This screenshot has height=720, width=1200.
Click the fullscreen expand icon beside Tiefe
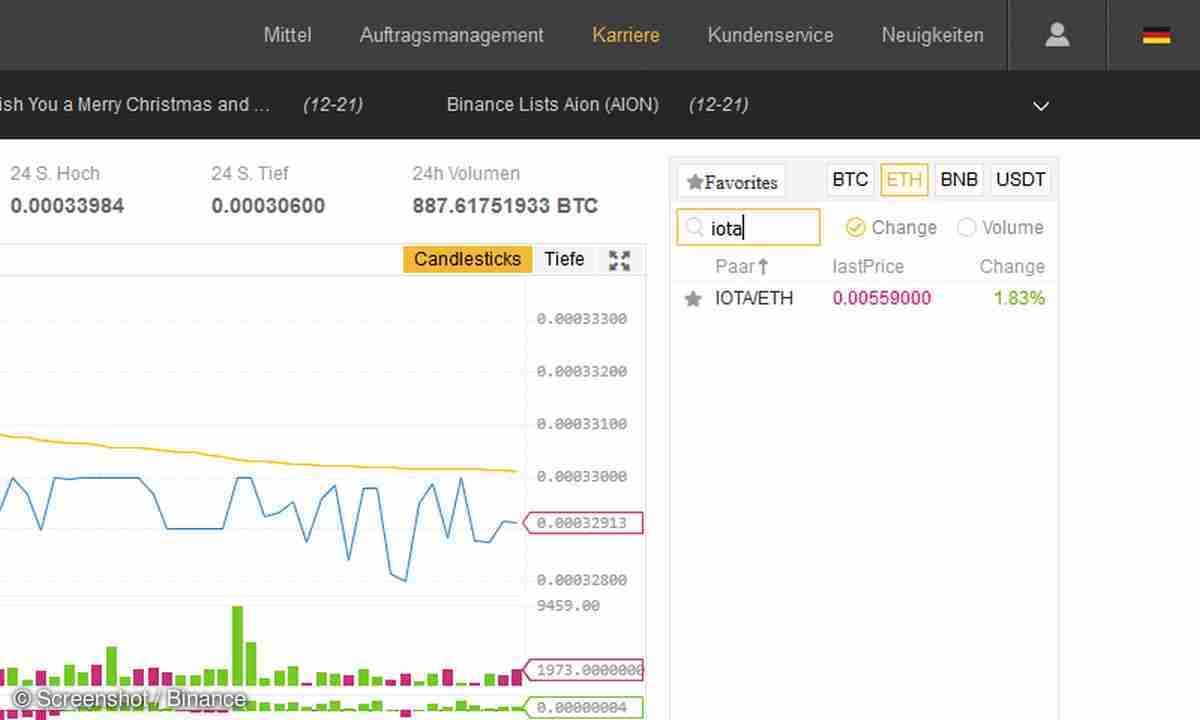[619, 259]
